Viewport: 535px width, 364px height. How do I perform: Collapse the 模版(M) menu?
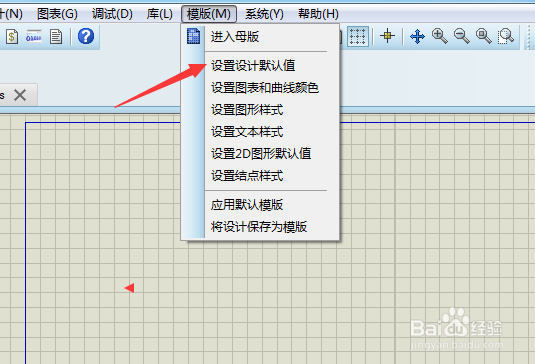coord(209,14)
